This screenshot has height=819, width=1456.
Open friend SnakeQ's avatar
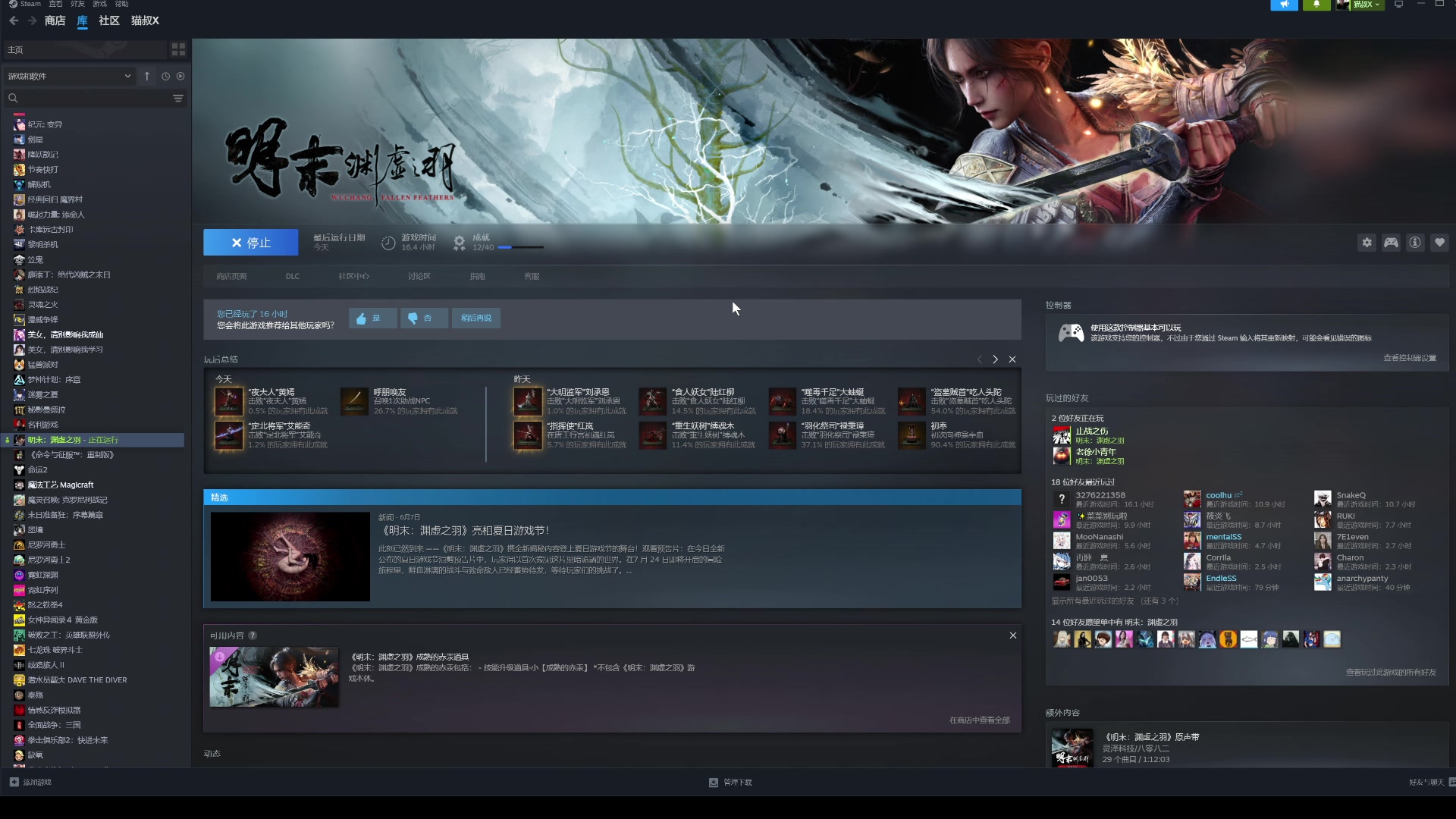1323,499
